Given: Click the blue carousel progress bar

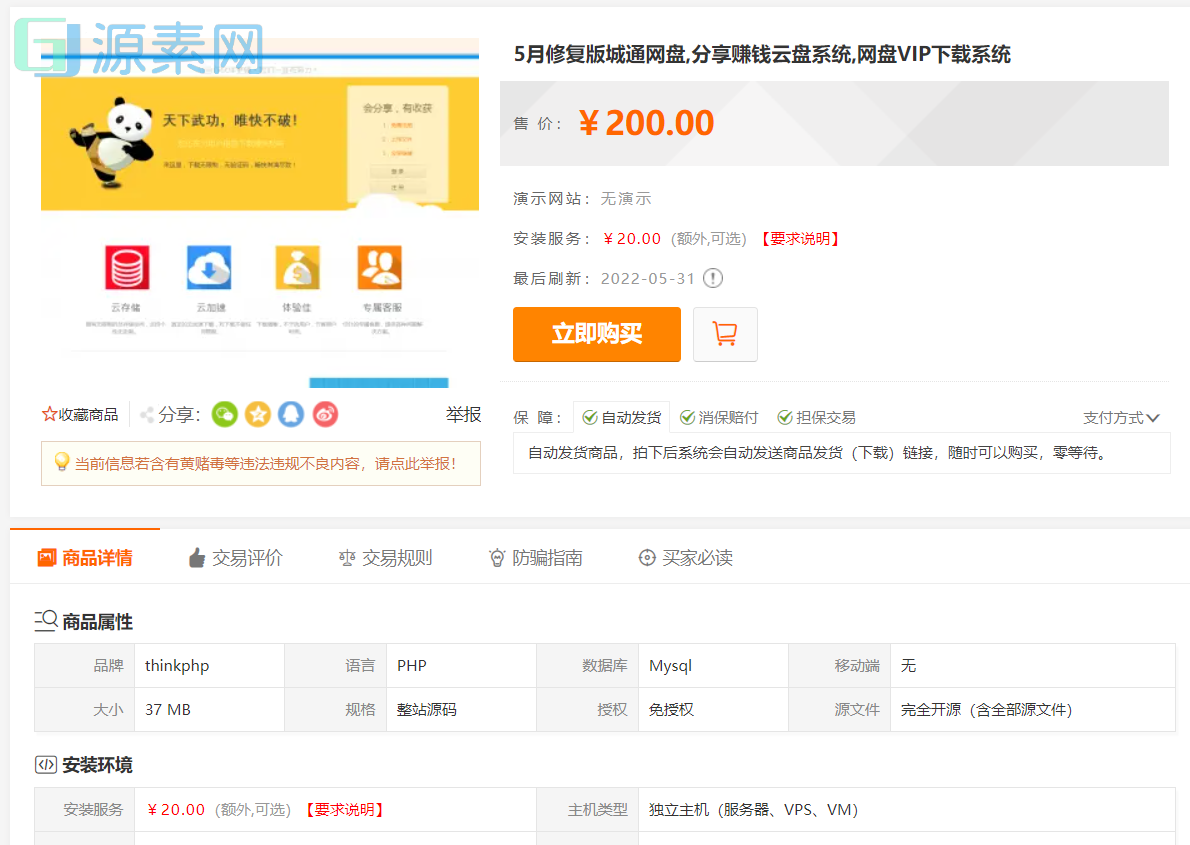Looking at the screenshot, I should coord(378,381).
